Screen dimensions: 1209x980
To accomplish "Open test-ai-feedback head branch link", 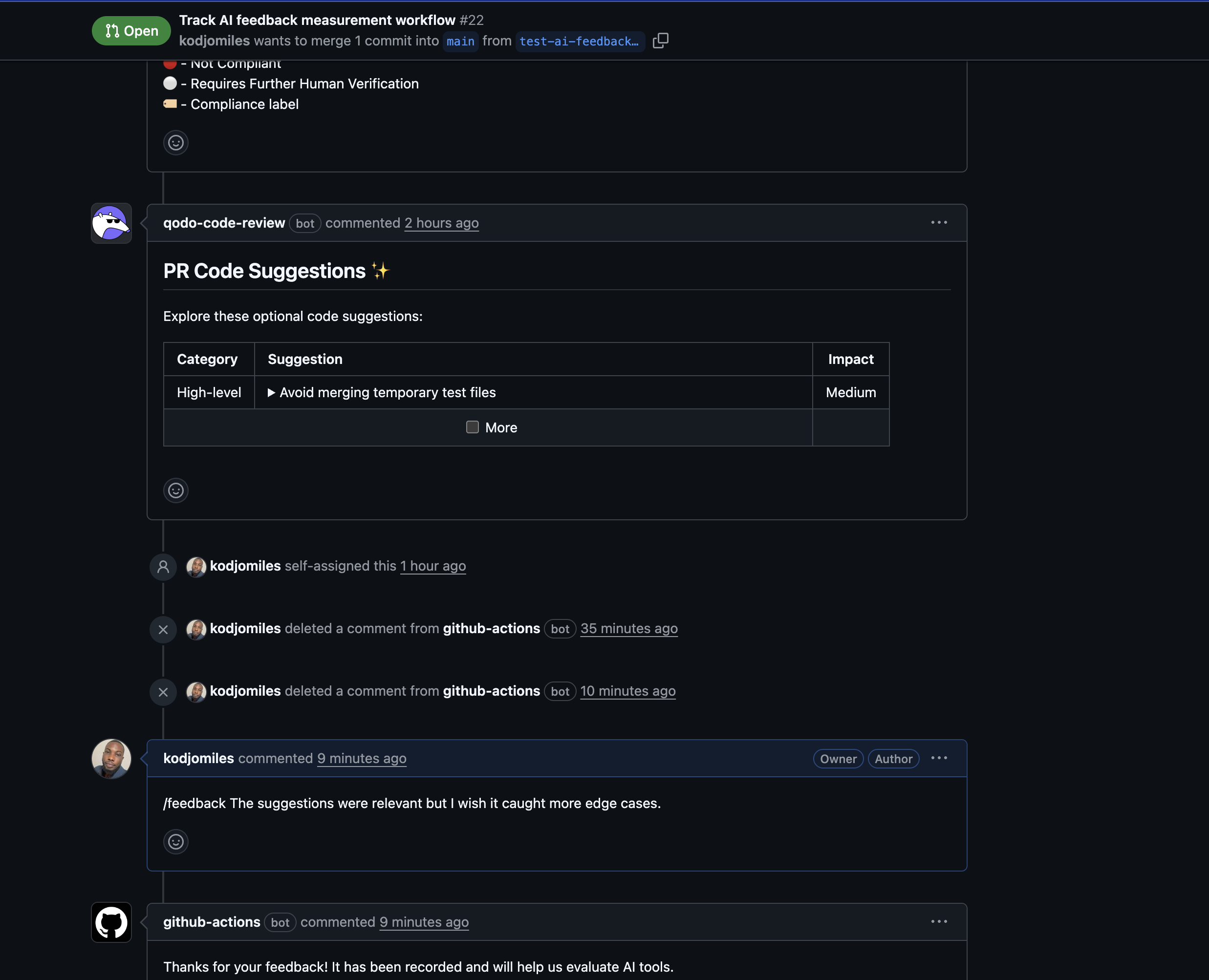I will pyautogui.click(x=579, y=41).
